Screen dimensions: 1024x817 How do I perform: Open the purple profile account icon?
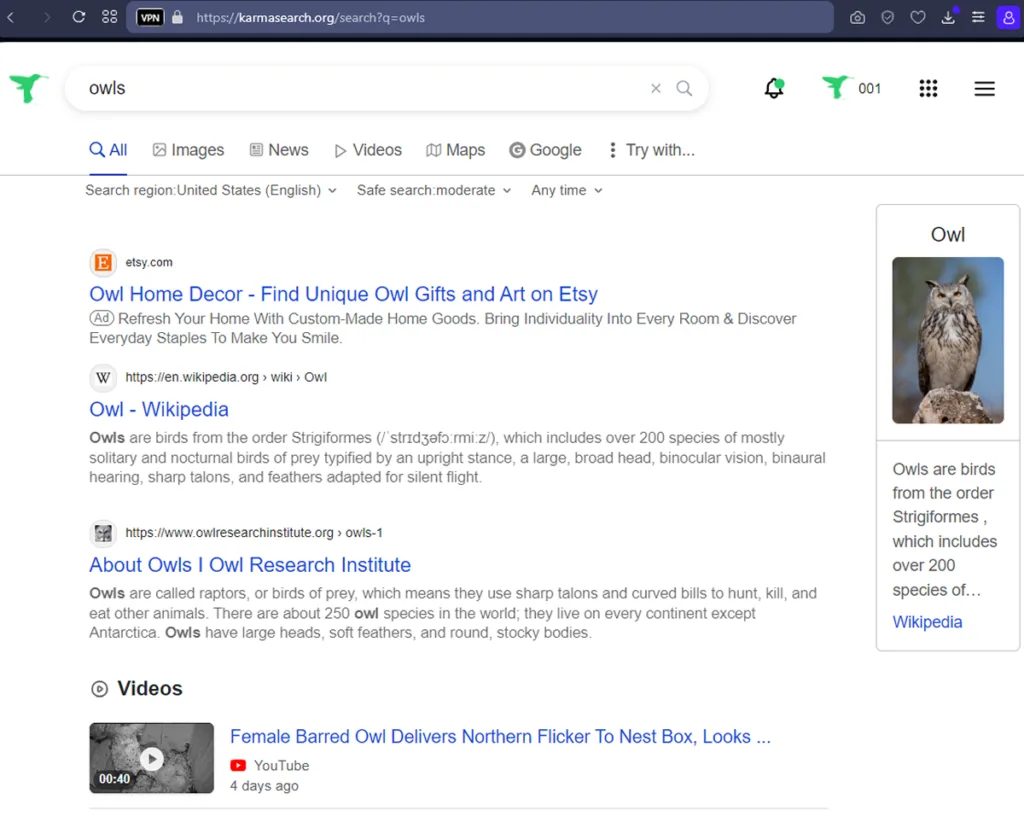[x=1008, y=18]
